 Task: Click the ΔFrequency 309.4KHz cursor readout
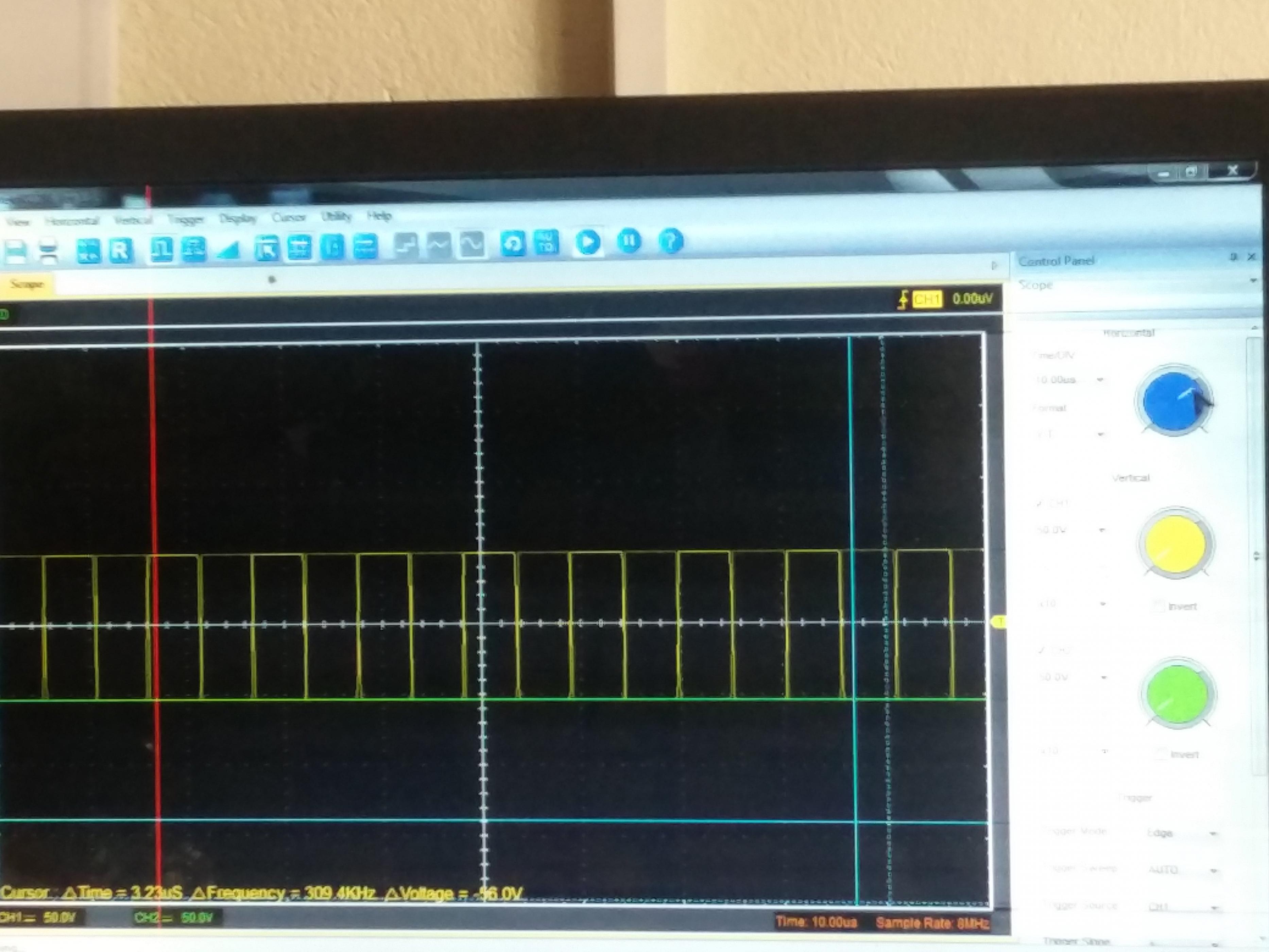coord(285,893)
